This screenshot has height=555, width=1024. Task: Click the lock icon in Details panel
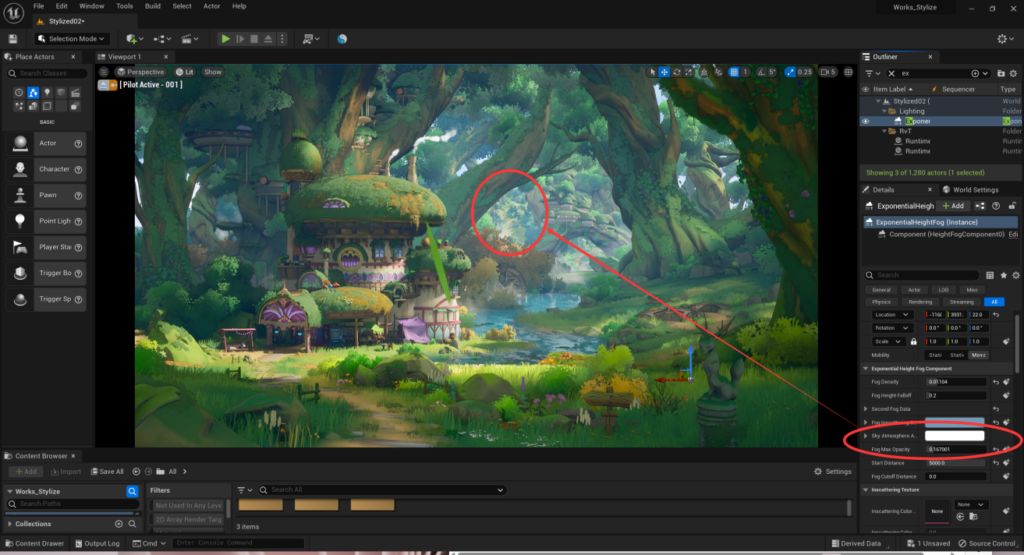point(1011,205)
